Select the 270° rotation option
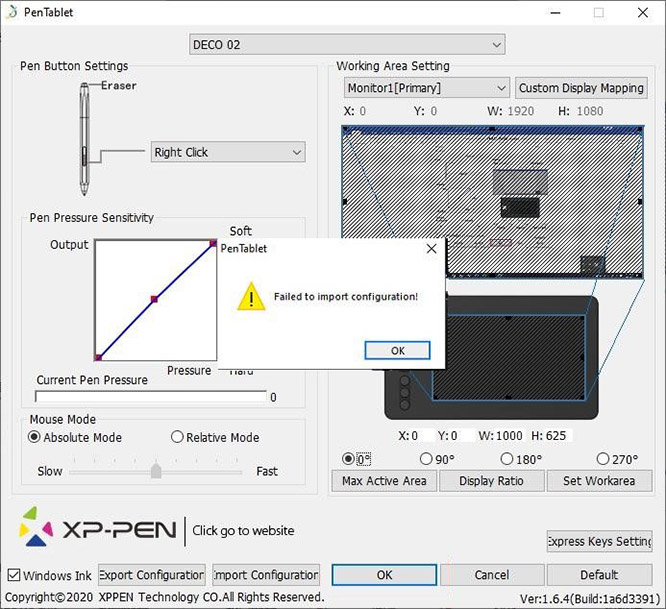 click(x=603, y=459)
